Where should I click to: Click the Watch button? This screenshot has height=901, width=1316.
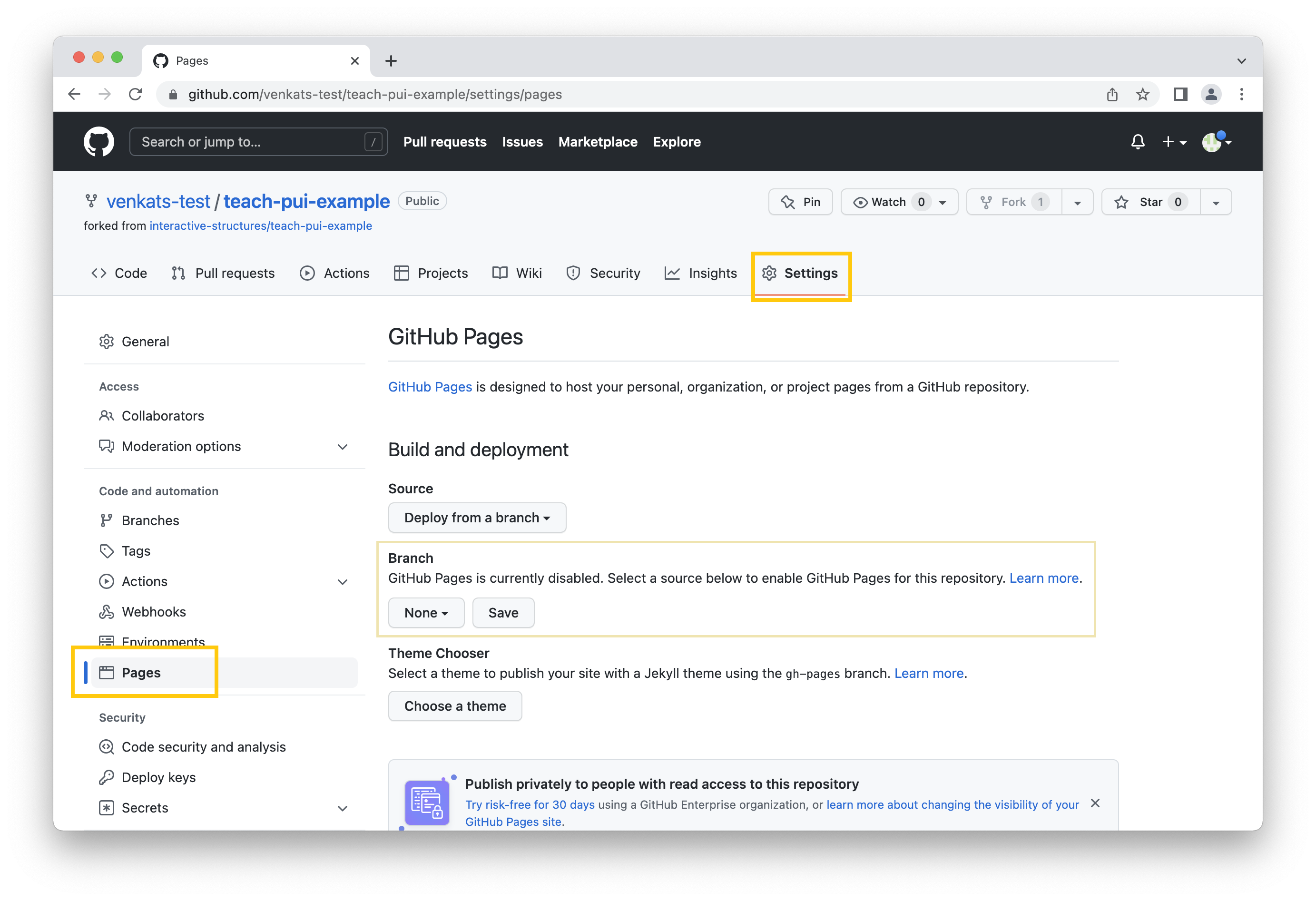point(899,202)
